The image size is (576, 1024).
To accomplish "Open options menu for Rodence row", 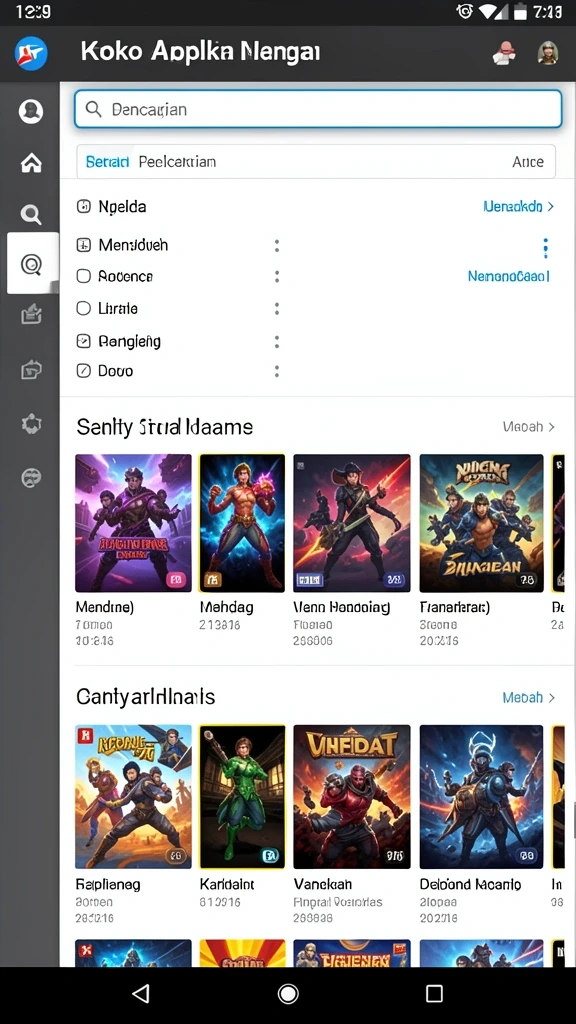I will 277,276.
